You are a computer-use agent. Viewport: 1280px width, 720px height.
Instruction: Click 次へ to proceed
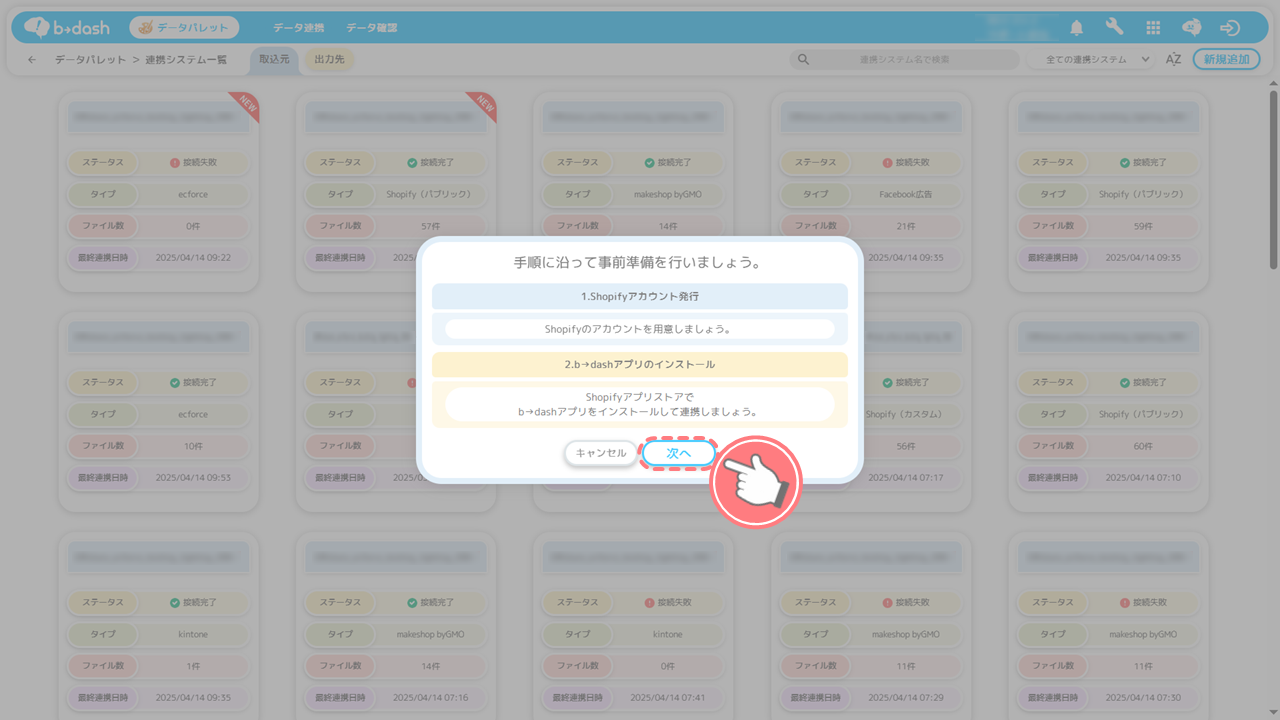tap(679, 454)
